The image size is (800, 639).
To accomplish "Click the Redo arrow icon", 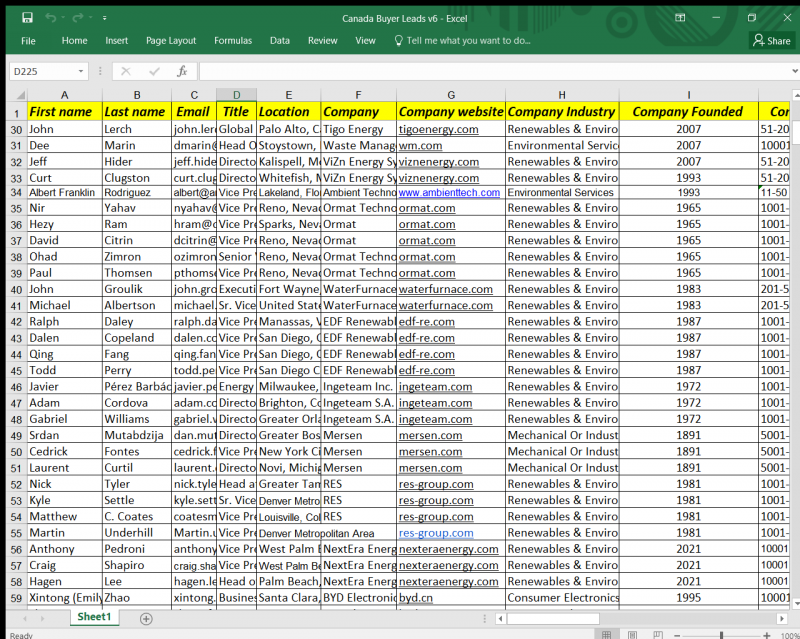I will tap(80, 17).
